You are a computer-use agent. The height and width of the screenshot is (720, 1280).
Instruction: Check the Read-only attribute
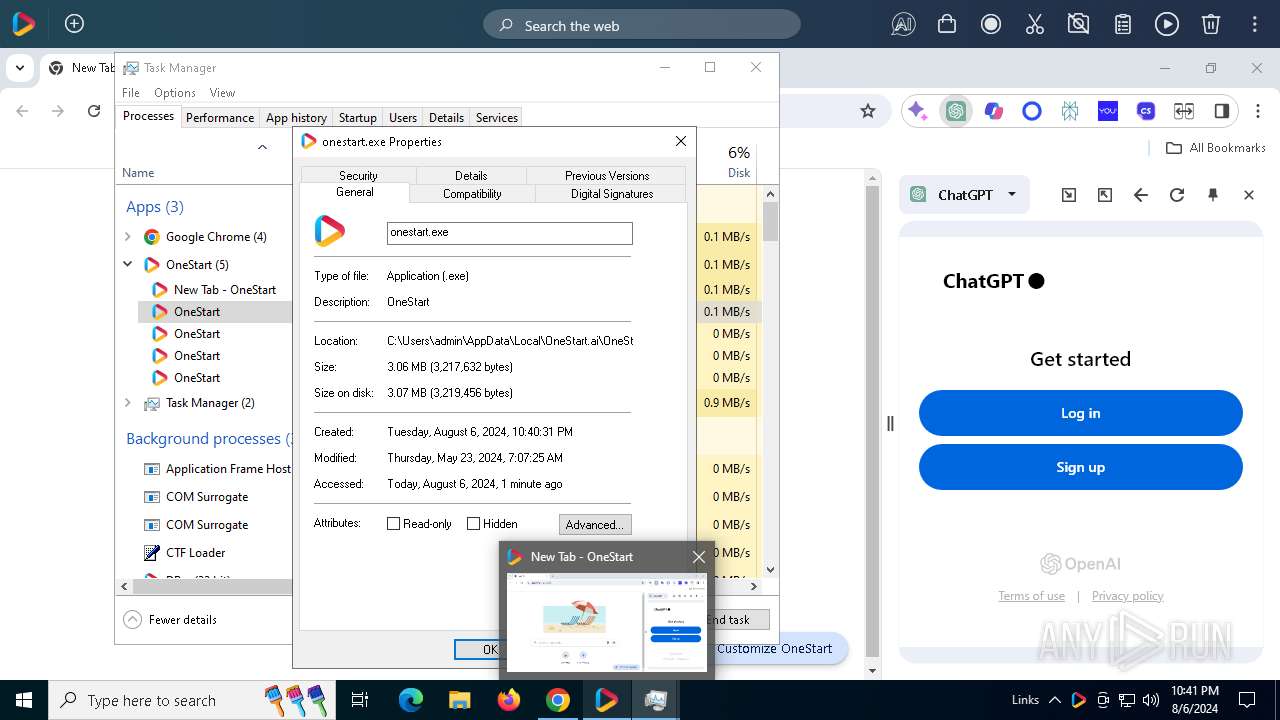click(x=393, y=523)
